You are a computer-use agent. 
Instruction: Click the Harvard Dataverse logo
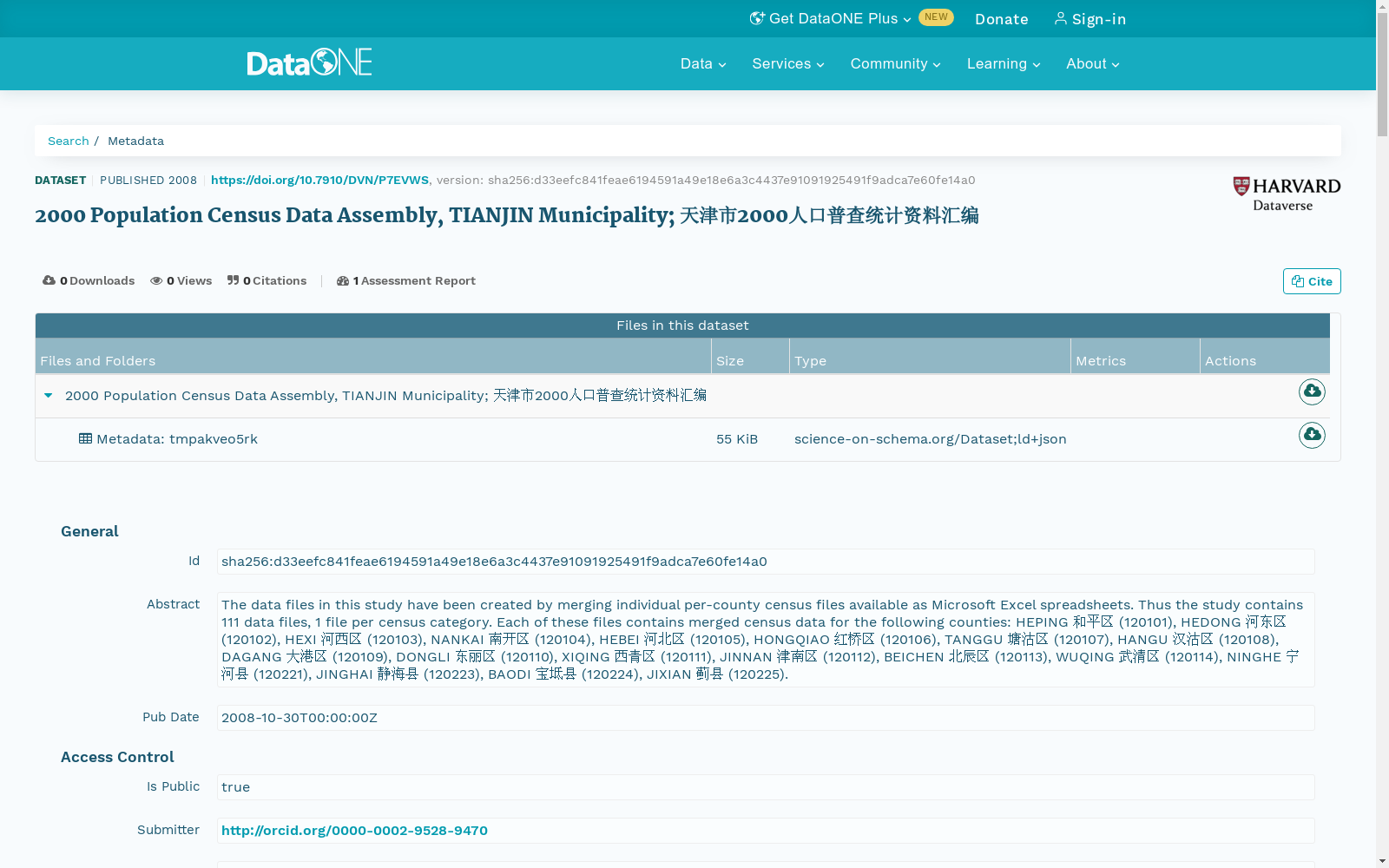[1287, 194]
